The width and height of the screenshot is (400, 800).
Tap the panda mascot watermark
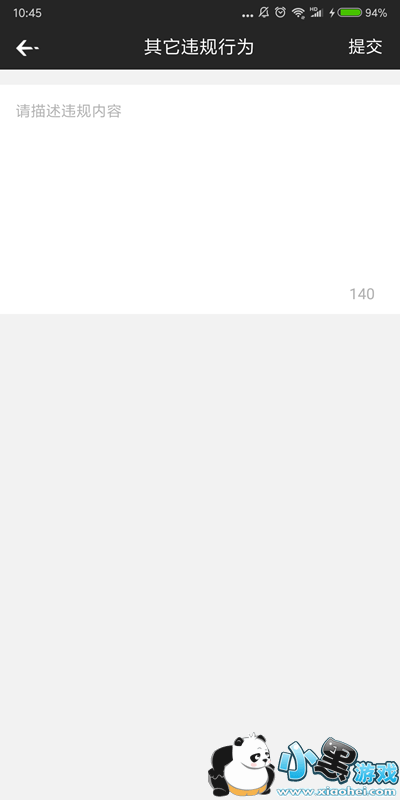click(x=241, y=764)
